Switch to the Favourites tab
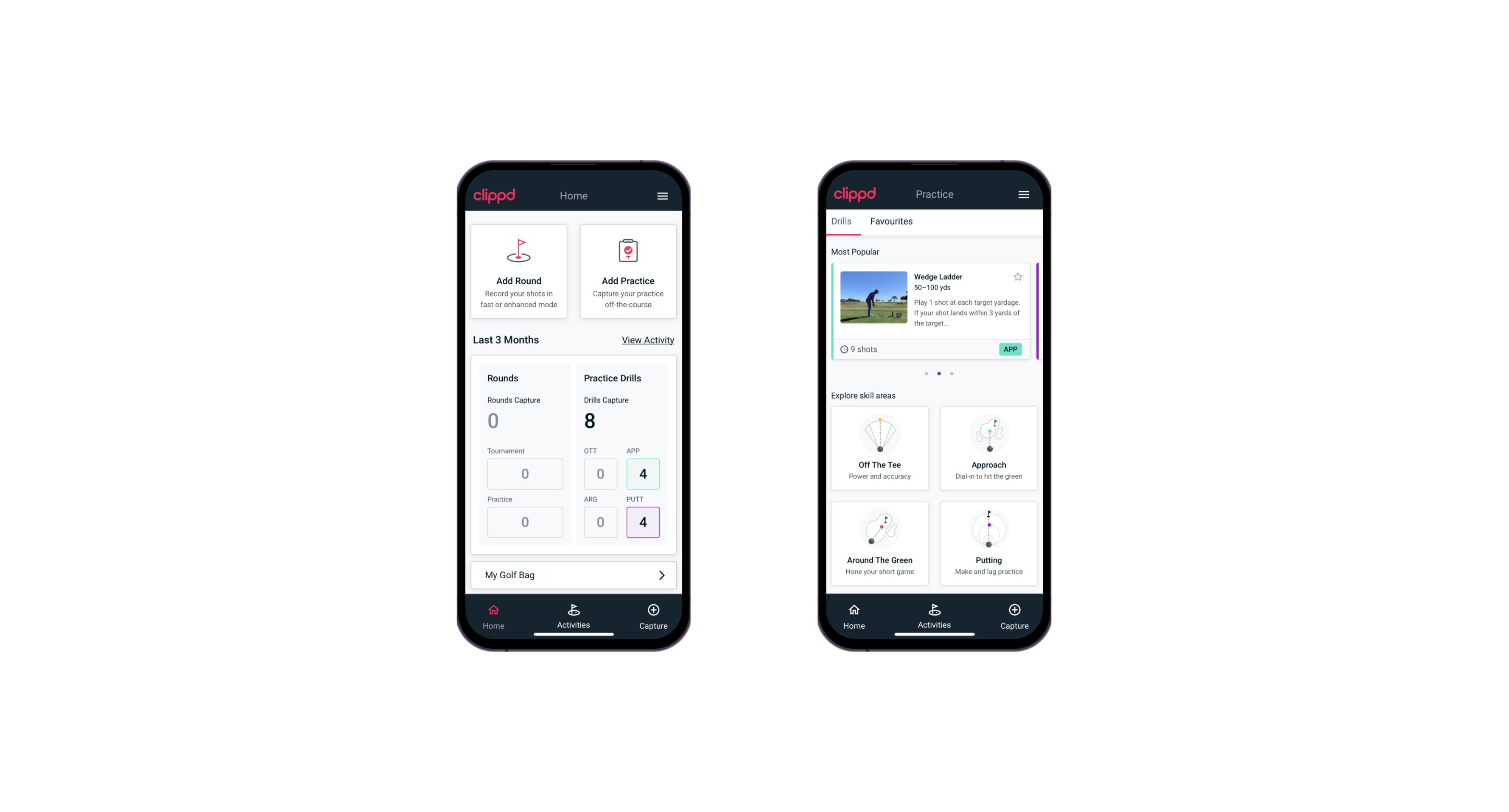Image resolution: width=1509 pixels, height=812 pixels. click(x=891, y=220)
